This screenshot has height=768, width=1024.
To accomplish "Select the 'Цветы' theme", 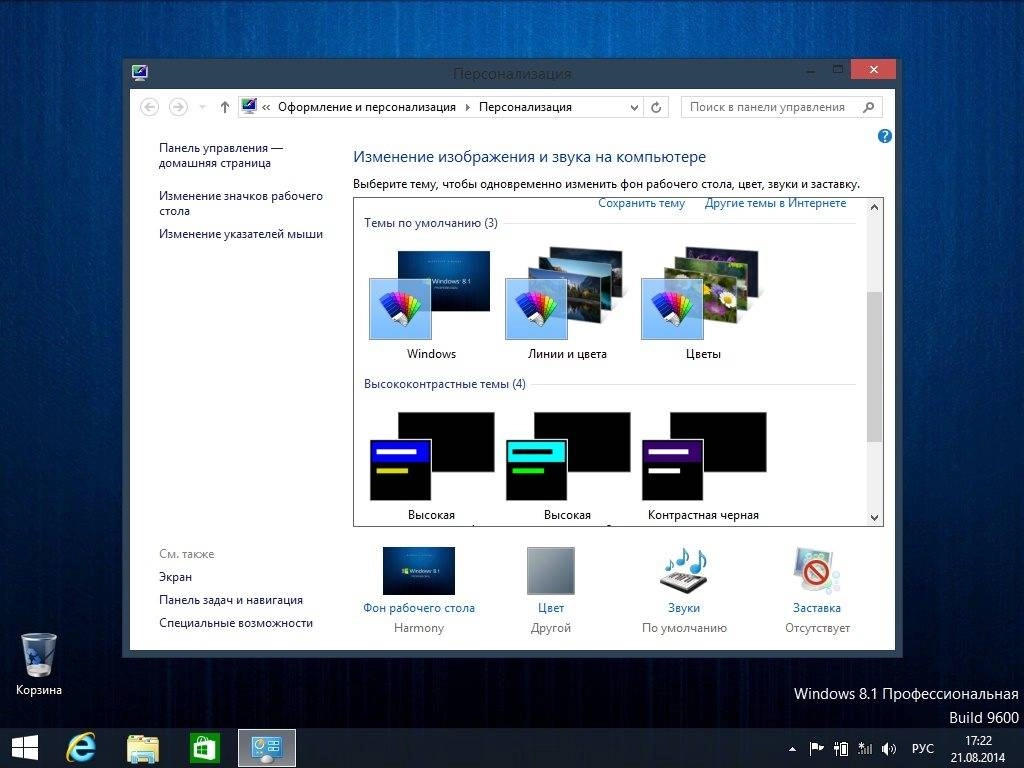I will pyautogui.click(x=702, y=304).
